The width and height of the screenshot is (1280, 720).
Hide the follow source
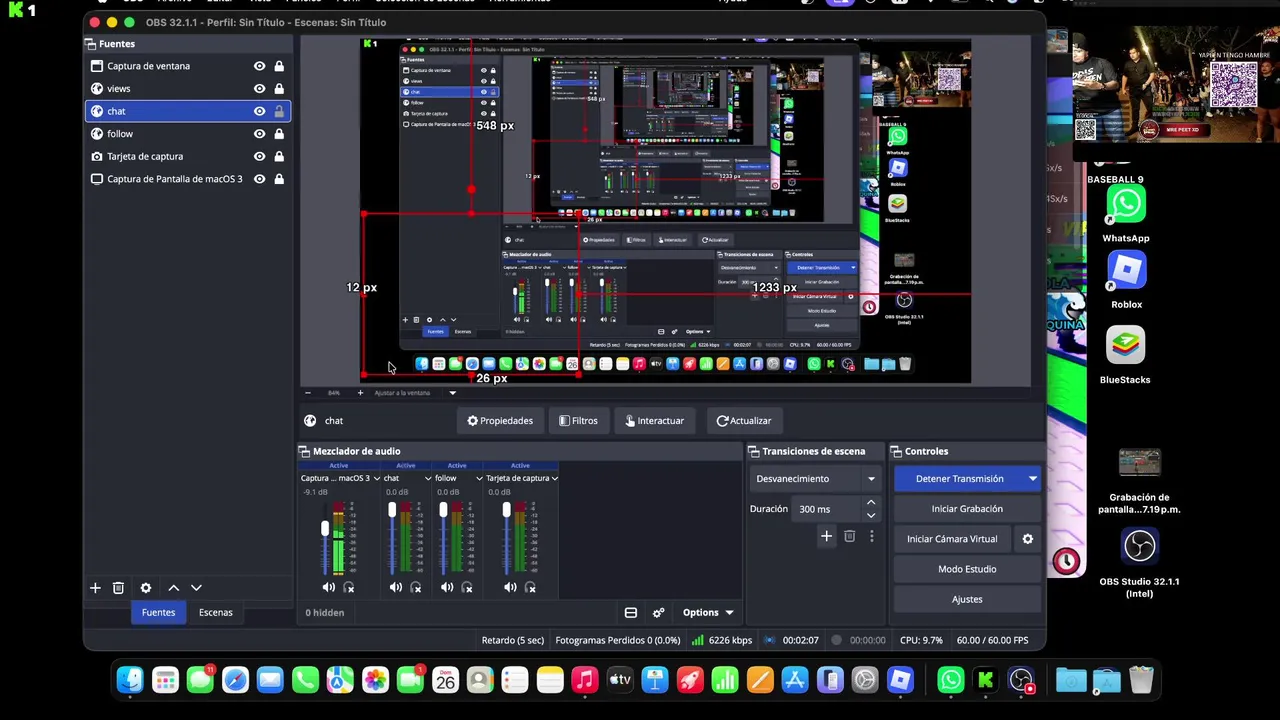[259, 133]
